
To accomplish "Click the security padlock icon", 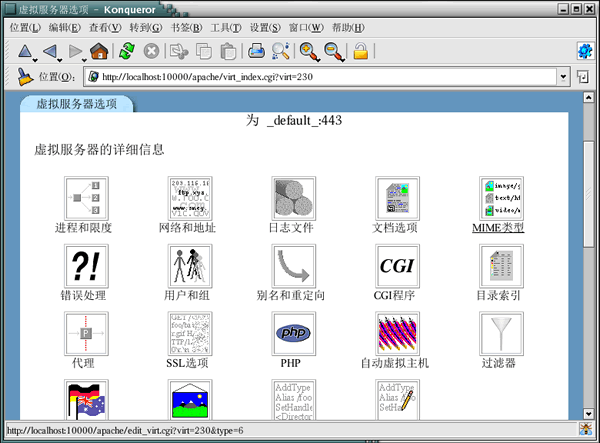I will 360,51.
